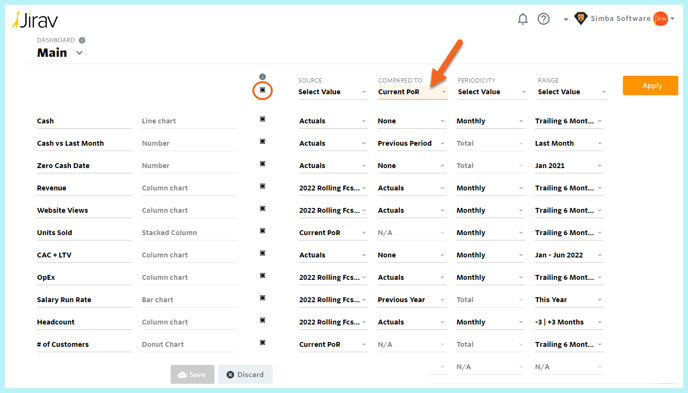Expand the Main dashboard chevron
Image resolution: width=688 pixels, height=393 pixels.
tap(79, 53)
